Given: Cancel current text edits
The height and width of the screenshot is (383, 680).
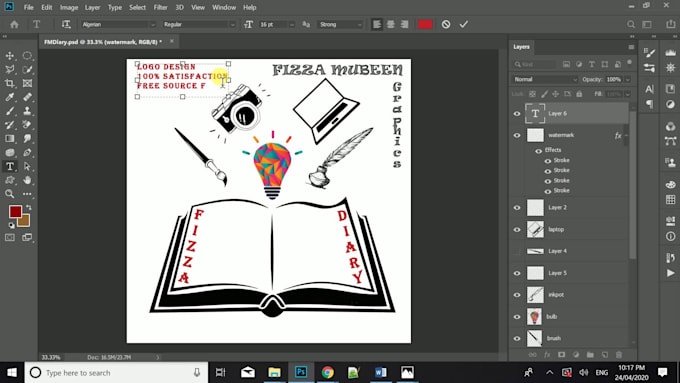Looking at the screenshot, I should [446, 24].
